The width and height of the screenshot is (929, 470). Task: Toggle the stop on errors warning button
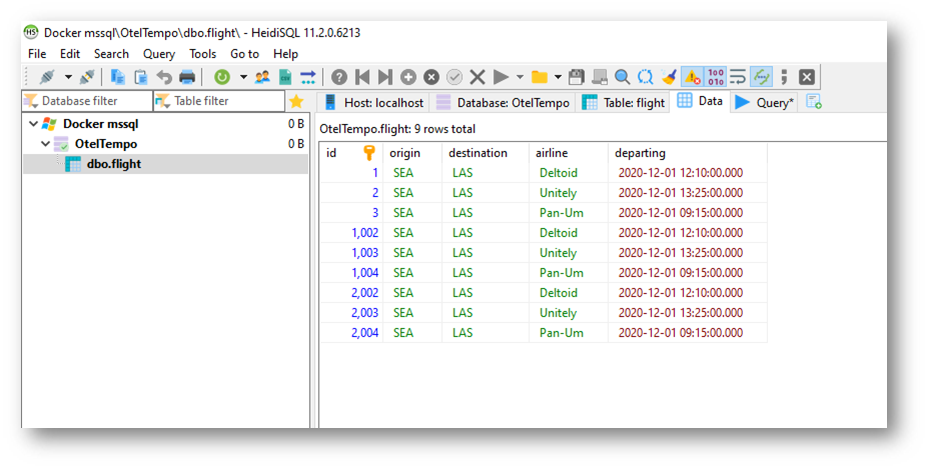[692, 77]
